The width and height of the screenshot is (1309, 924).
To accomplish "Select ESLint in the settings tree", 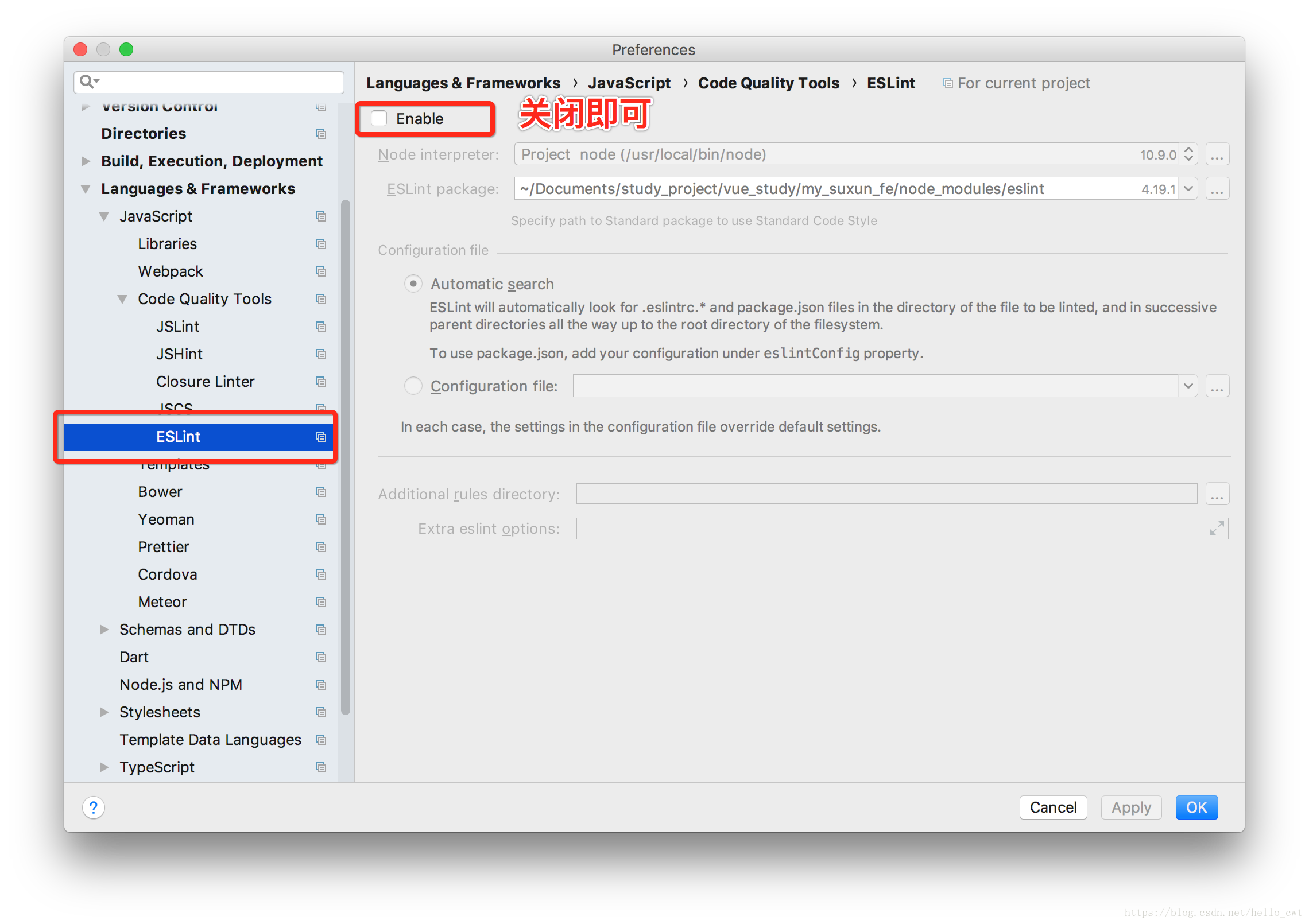I will pyautogui.click(x=198, y=437).
